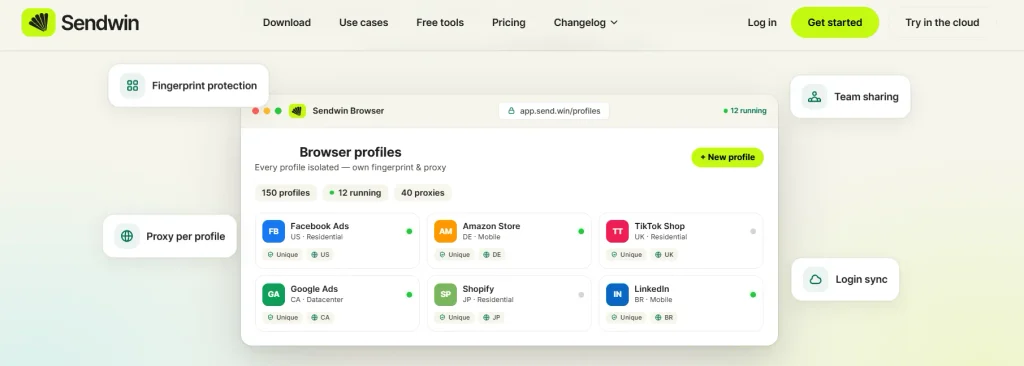Toggle Shopify gray status dot

(581, 295)
